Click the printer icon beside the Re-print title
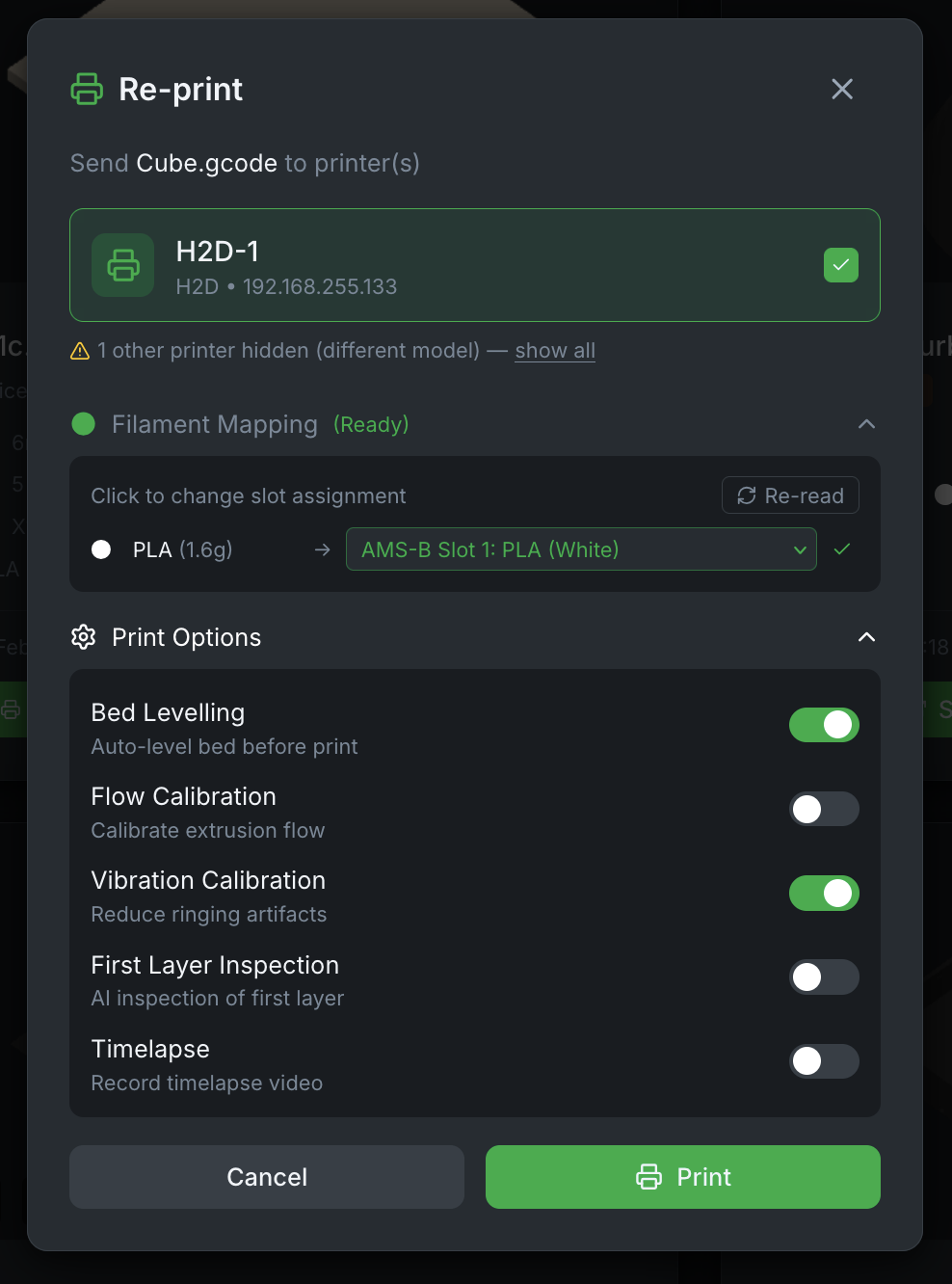952x1284 pixels. (86, 89)
